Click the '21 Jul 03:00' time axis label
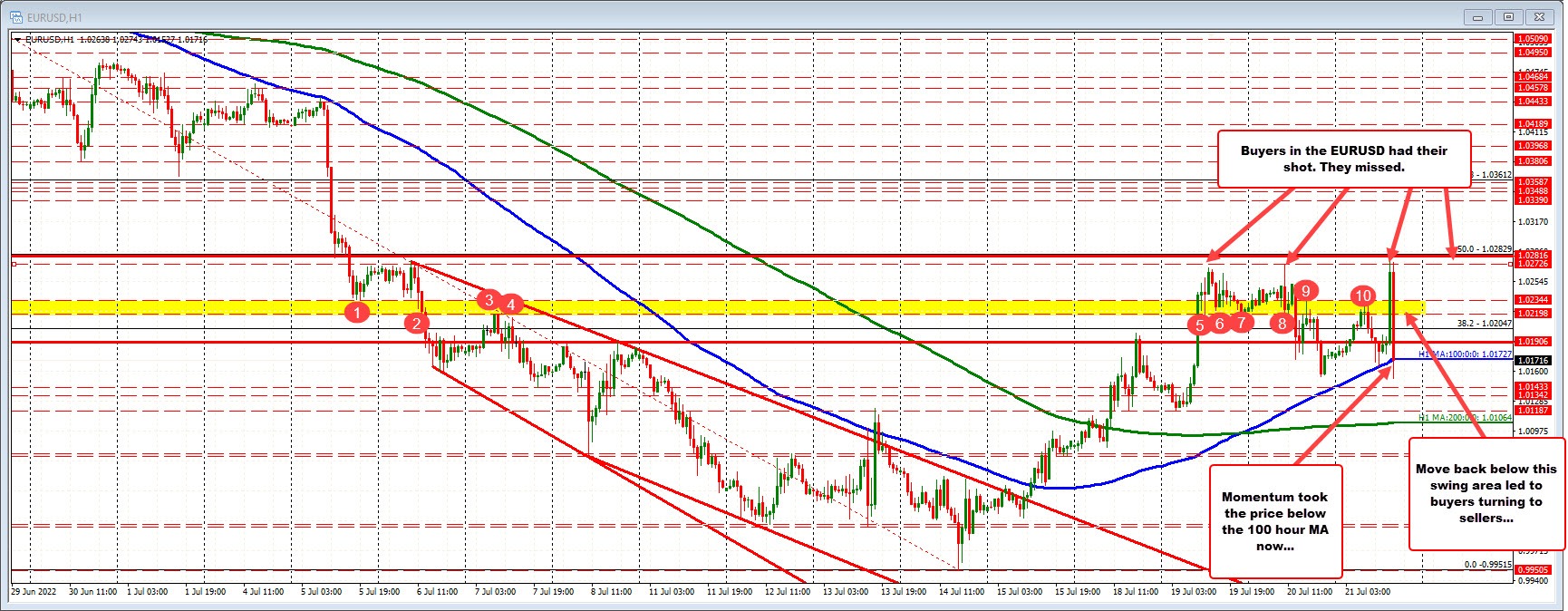1568x611 pixels. click(x=1367, y=591)
